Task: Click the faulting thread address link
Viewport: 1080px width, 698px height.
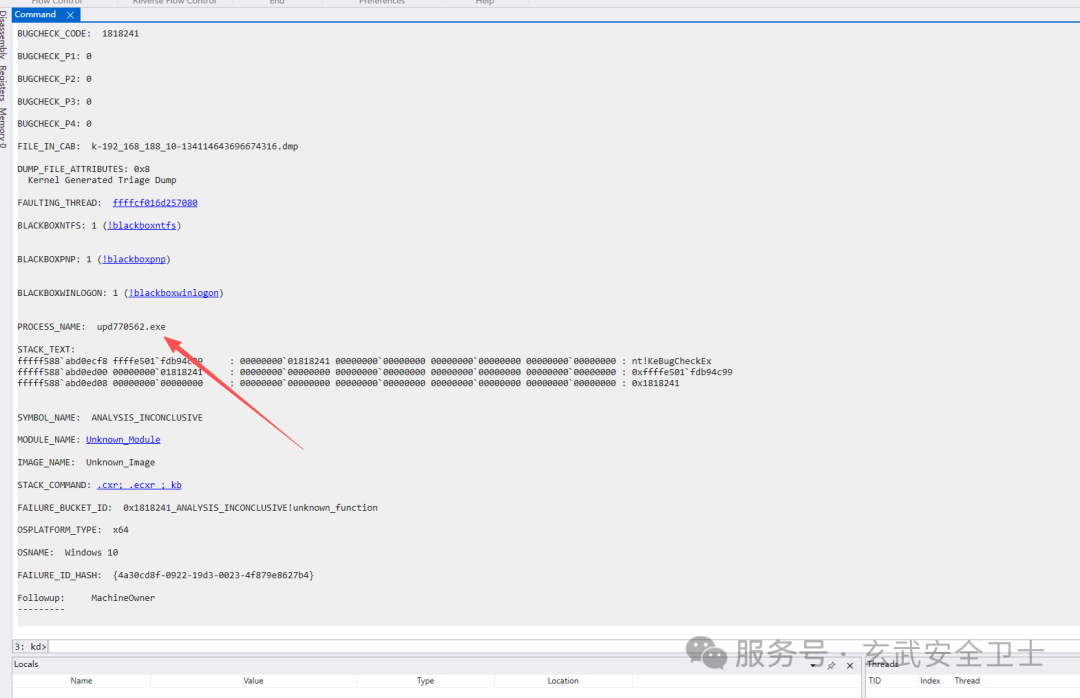Action: (155, 203)
